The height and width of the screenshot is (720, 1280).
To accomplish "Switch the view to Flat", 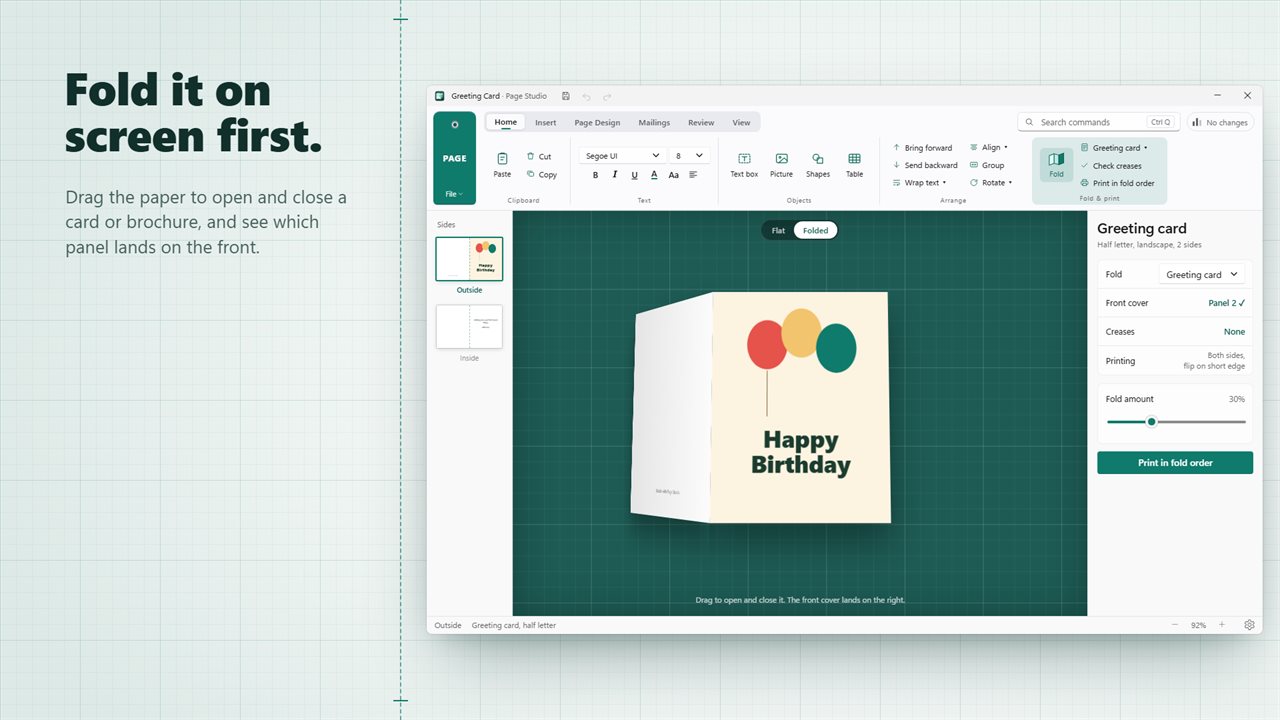I will coord(778,230).
